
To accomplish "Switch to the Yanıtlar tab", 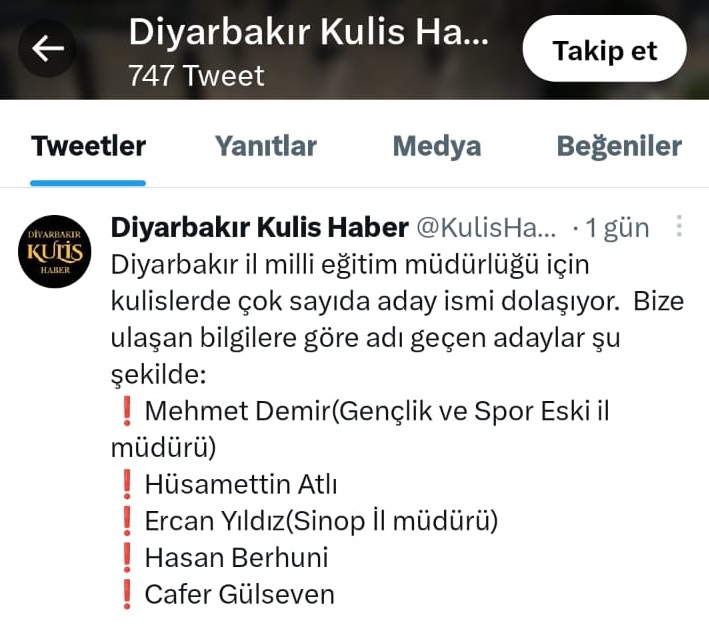I will 265,146.
